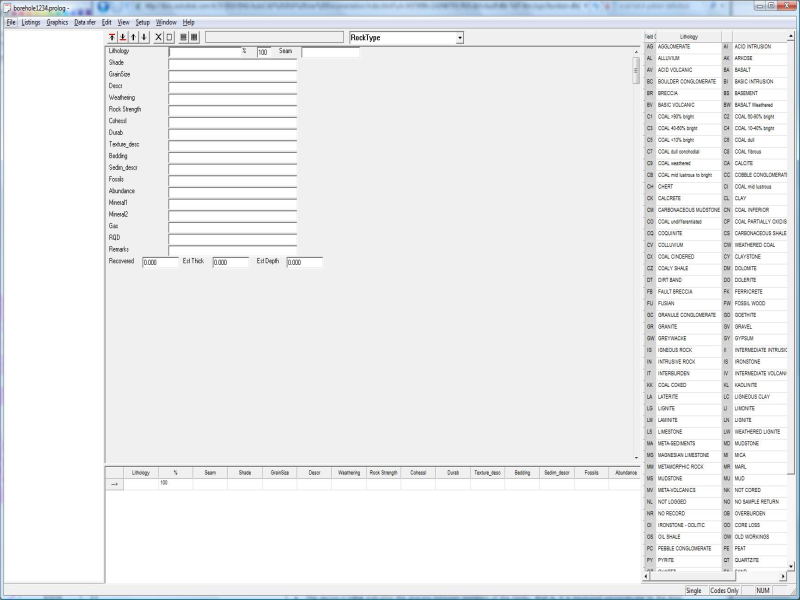Click the Lithology header in the code list
Image resolution: width=800 pixels, height=600 pixels.
[689, 36]
